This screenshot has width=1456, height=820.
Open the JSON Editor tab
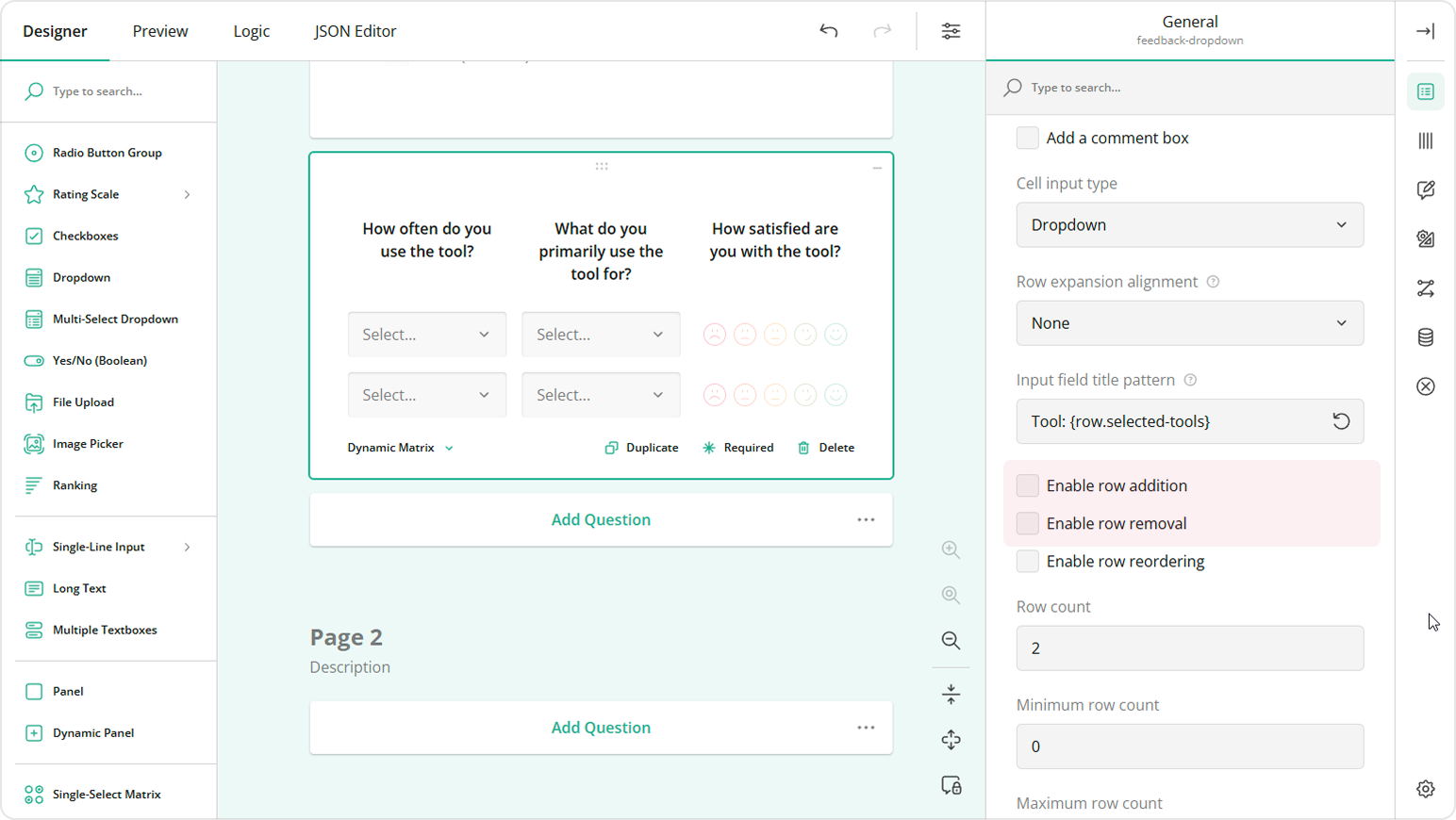coord(355,31)
